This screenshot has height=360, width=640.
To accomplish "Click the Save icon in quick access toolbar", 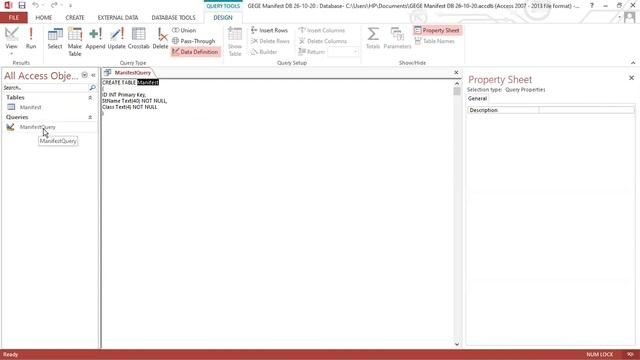I will point(22,5).
